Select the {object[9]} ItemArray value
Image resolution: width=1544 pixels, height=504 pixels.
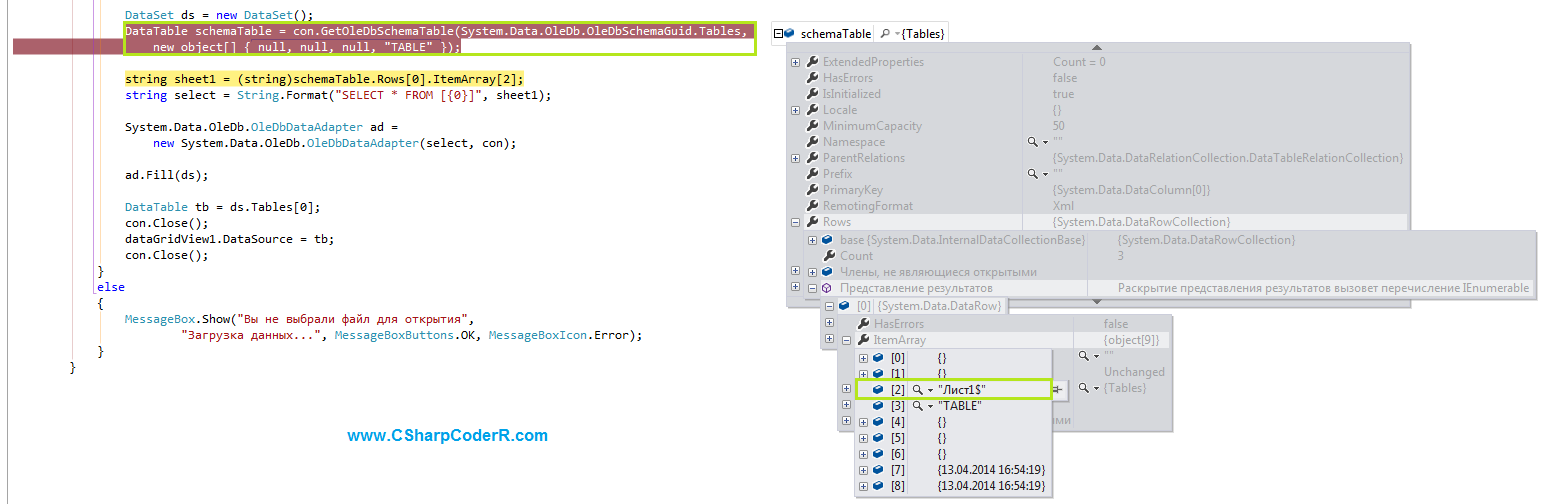[1131, 340]
